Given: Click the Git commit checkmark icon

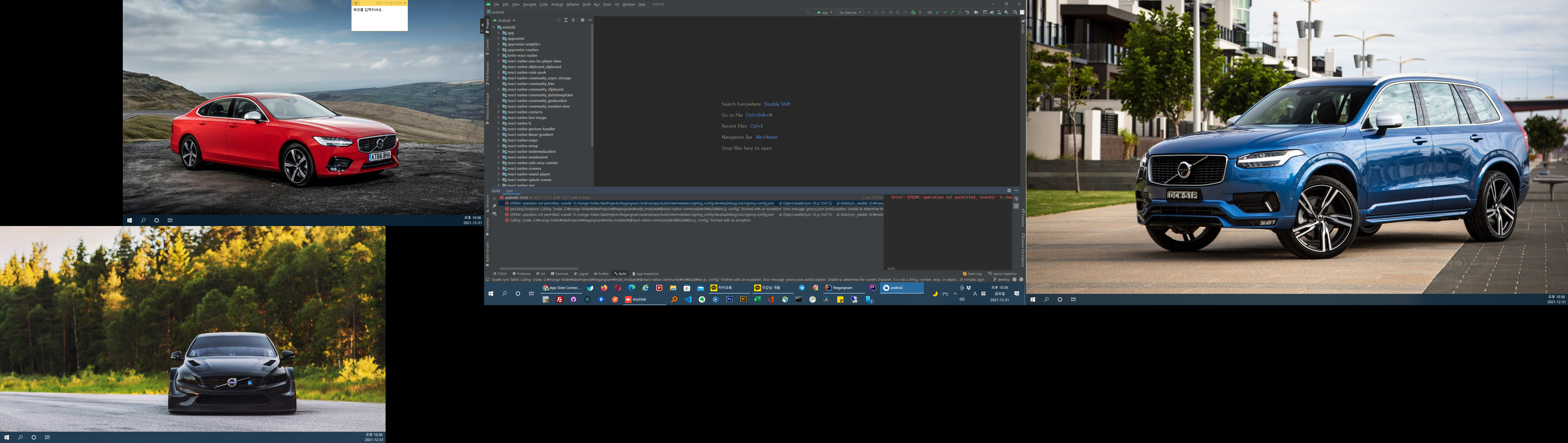Looking at the screenshot, I should coord(945,12).
